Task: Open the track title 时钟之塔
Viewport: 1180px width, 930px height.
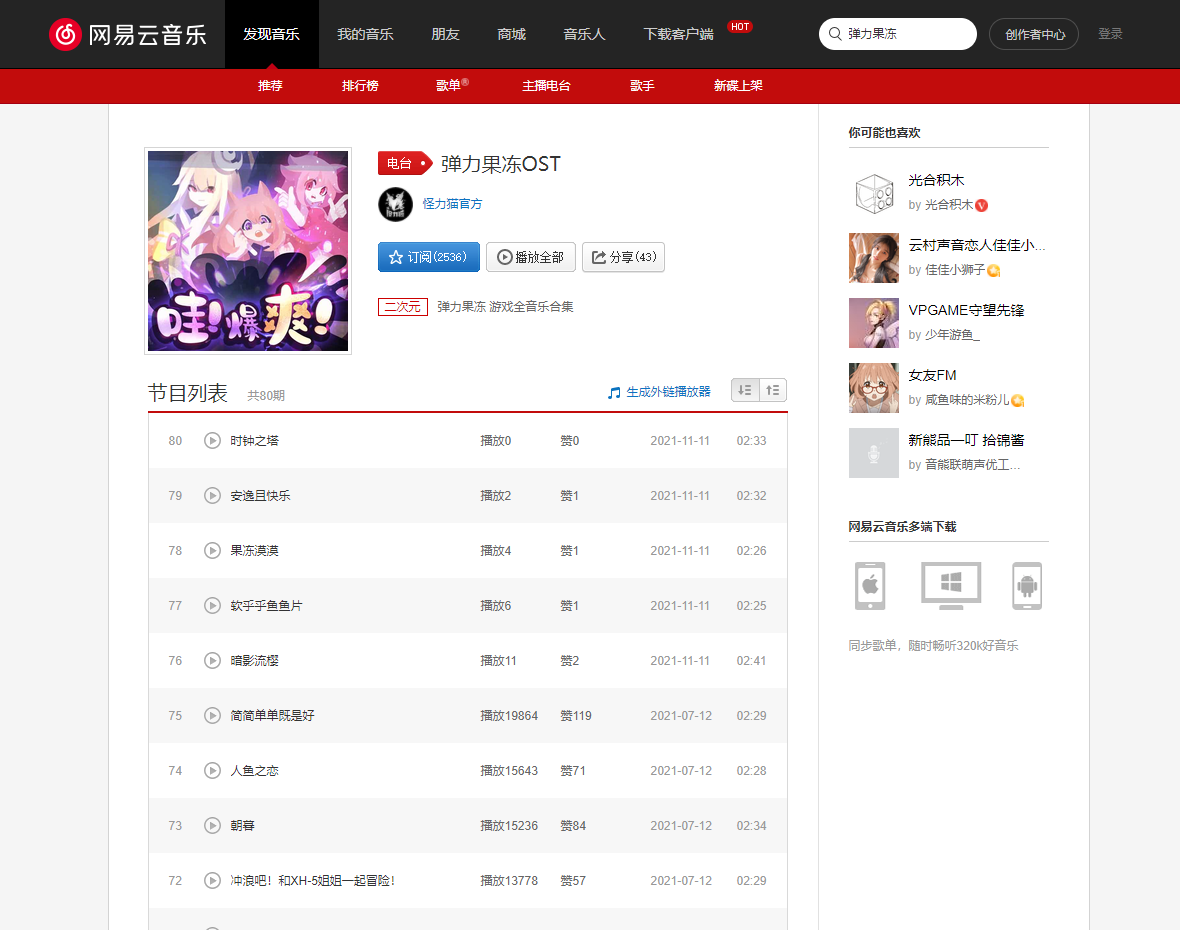Action: 254,440
